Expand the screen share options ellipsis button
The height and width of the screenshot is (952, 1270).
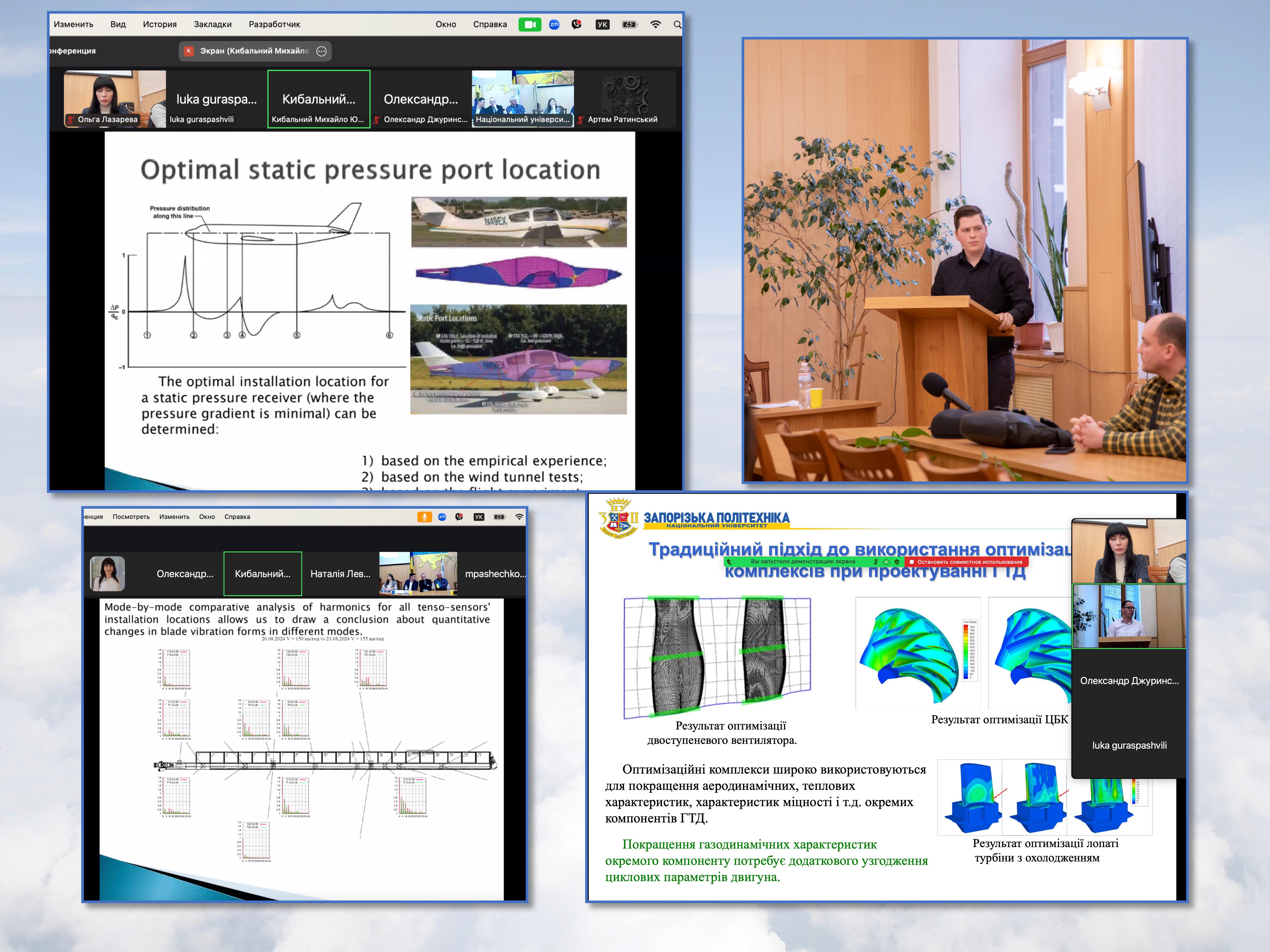(322, 51)
